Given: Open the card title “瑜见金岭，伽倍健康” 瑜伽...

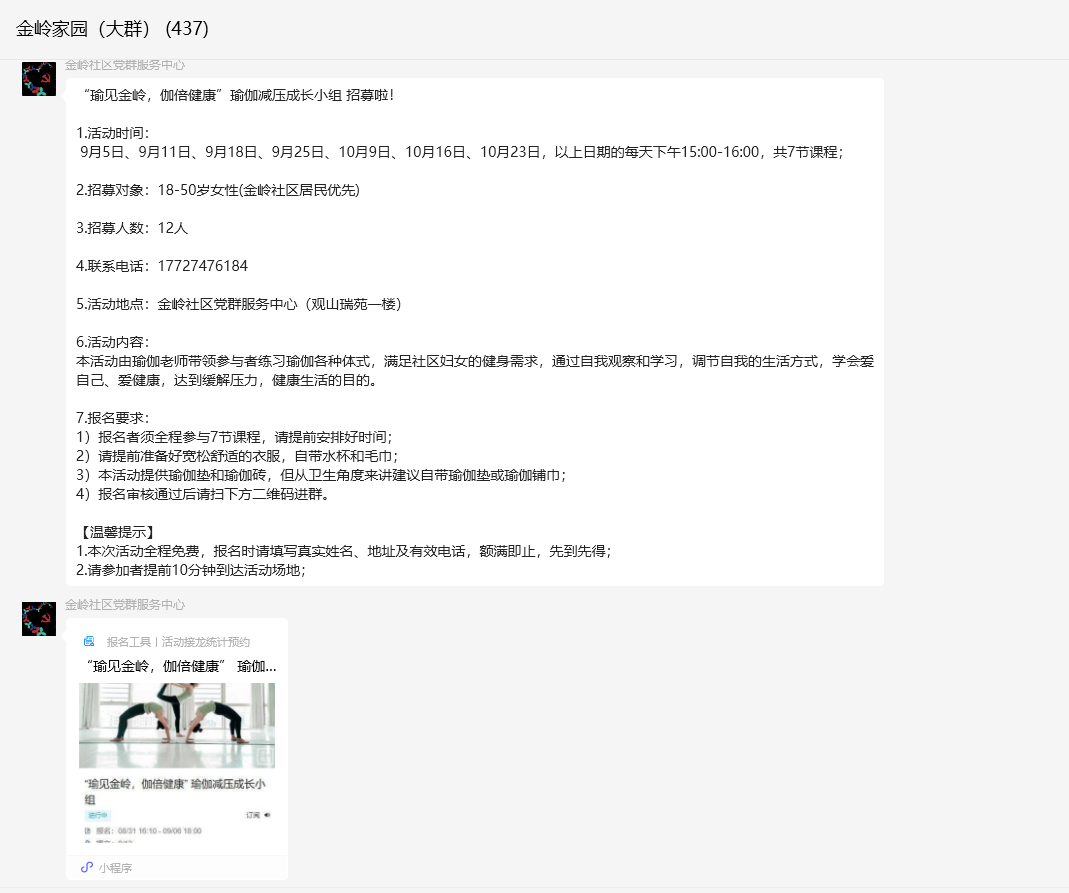Looking at the screenshot, I should pos(181,666).
